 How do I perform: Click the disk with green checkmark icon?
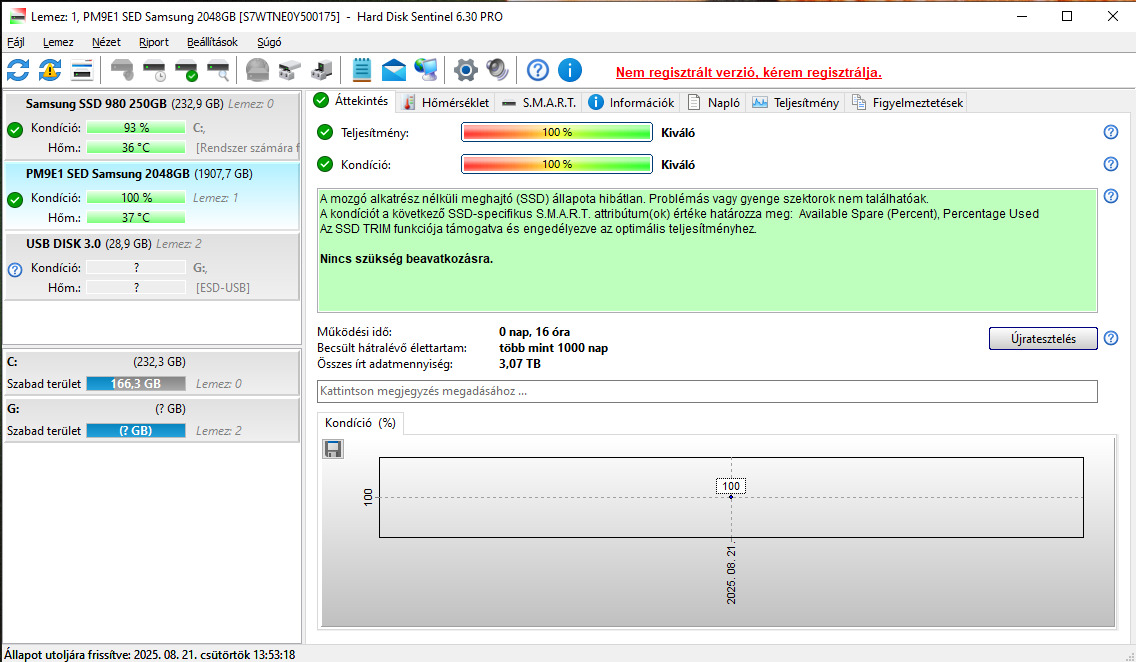pos(186,70)
